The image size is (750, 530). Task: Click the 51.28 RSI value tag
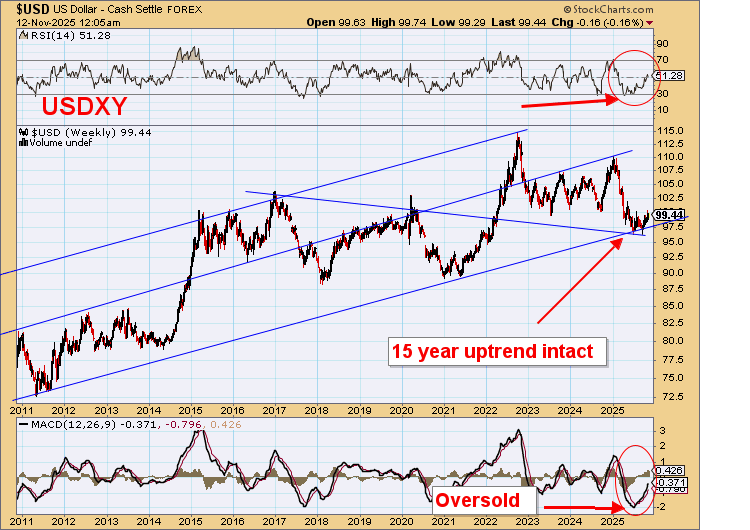tap(669, 76)
